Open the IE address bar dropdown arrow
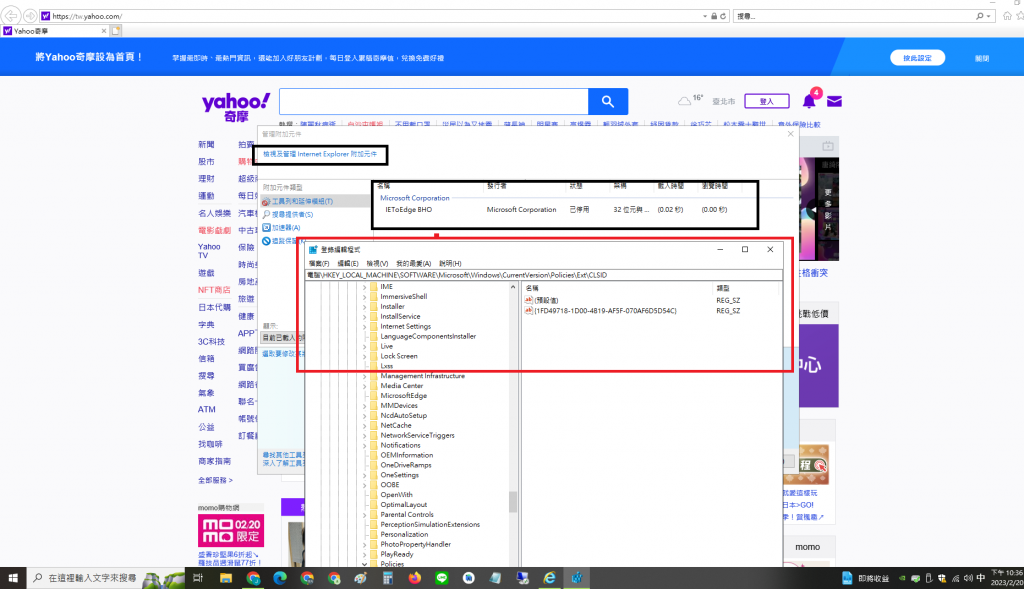 705,16
